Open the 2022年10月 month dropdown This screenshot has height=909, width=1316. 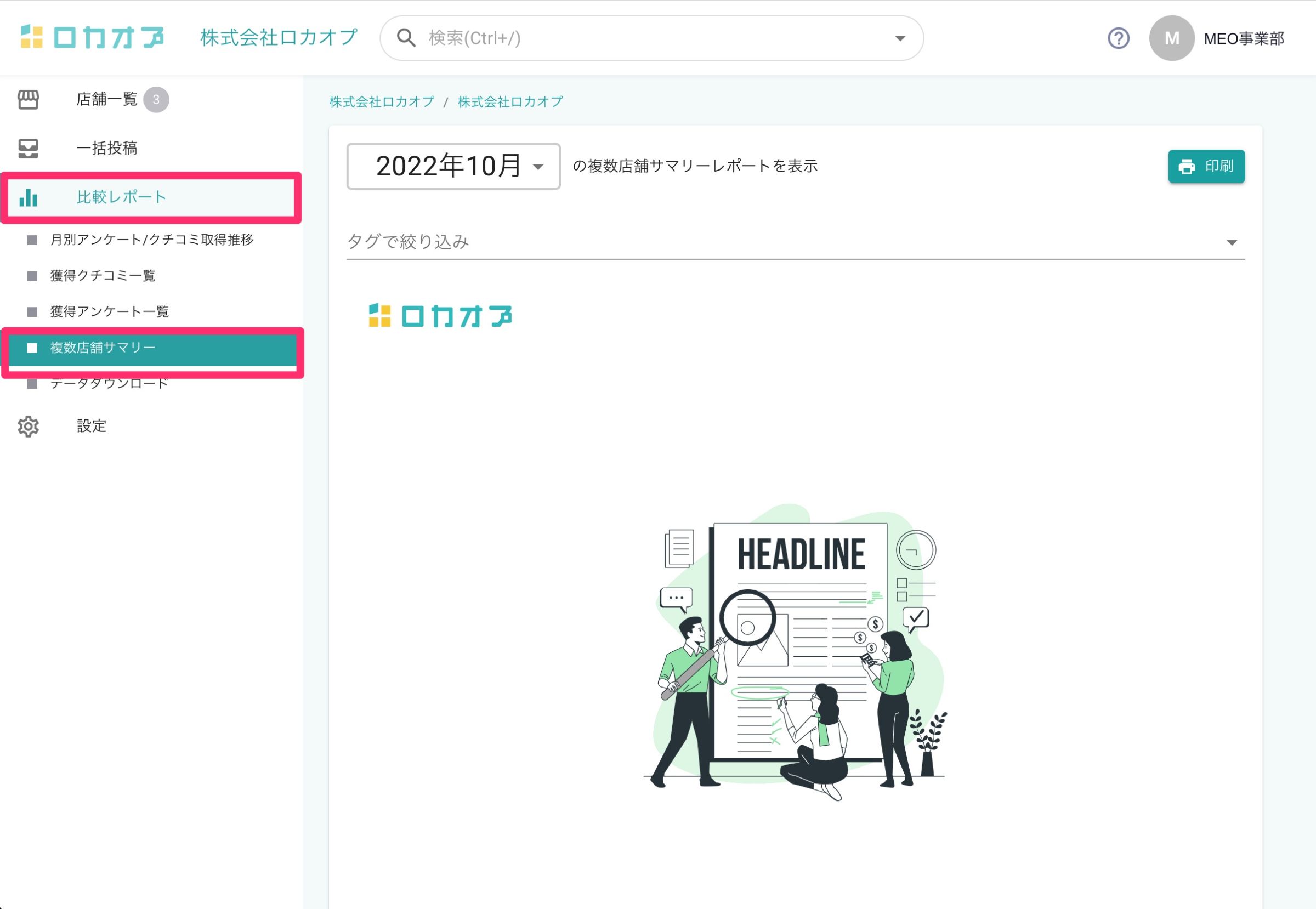(453, 166)
